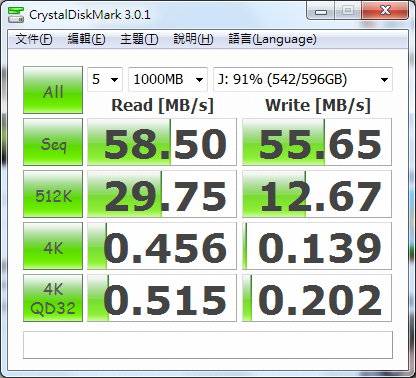This screenshot has height=378, width=416.
Task: Select the 4K QD32 read result 0.515
Action: click(162, 298)
